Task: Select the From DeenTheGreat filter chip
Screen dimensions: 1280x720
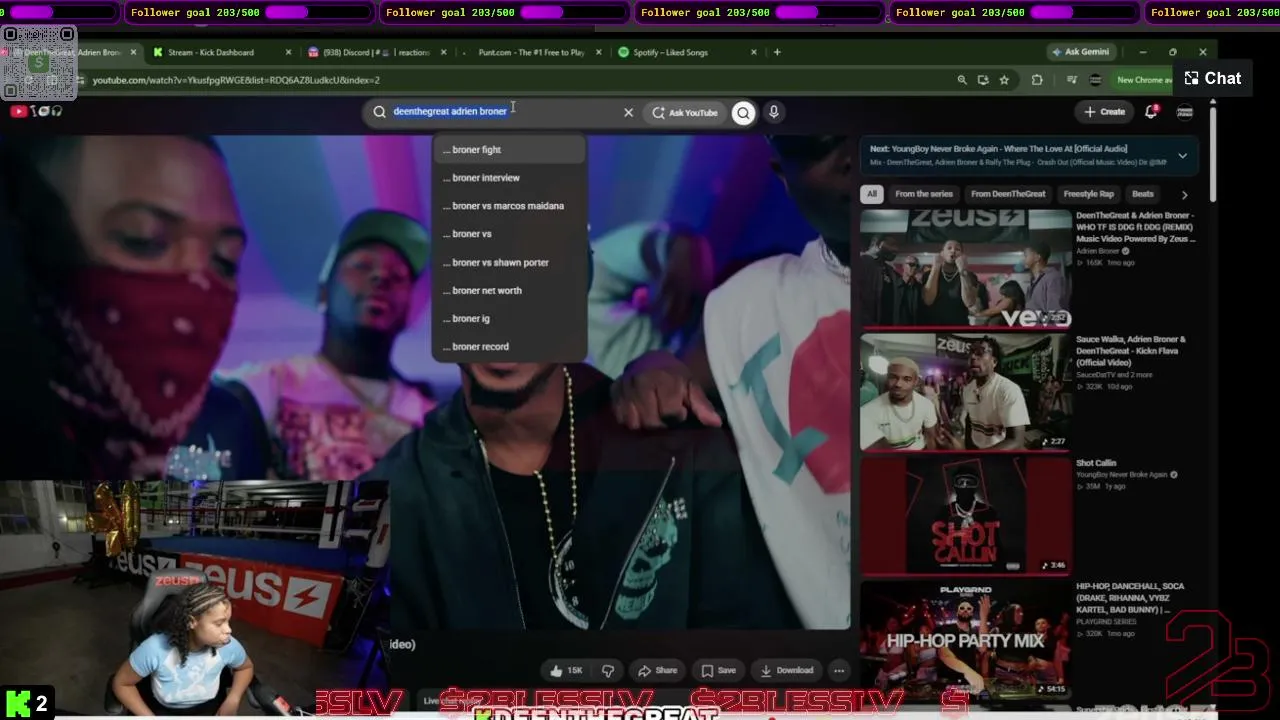Action: (1008, 194)
